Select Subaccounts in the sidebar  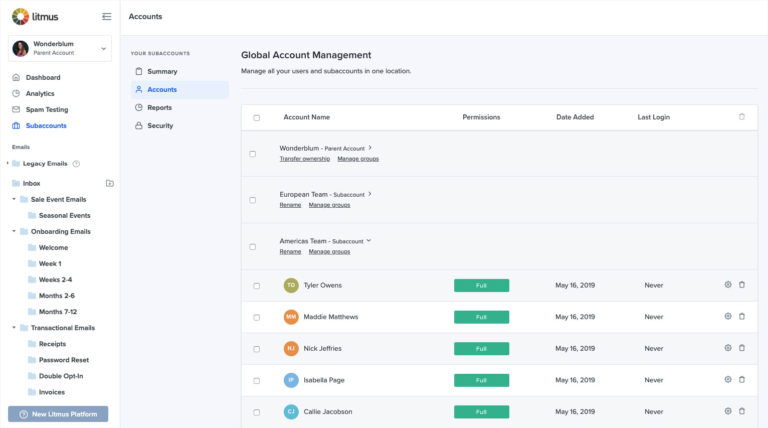pyautogui.click(x=46, y=126)
